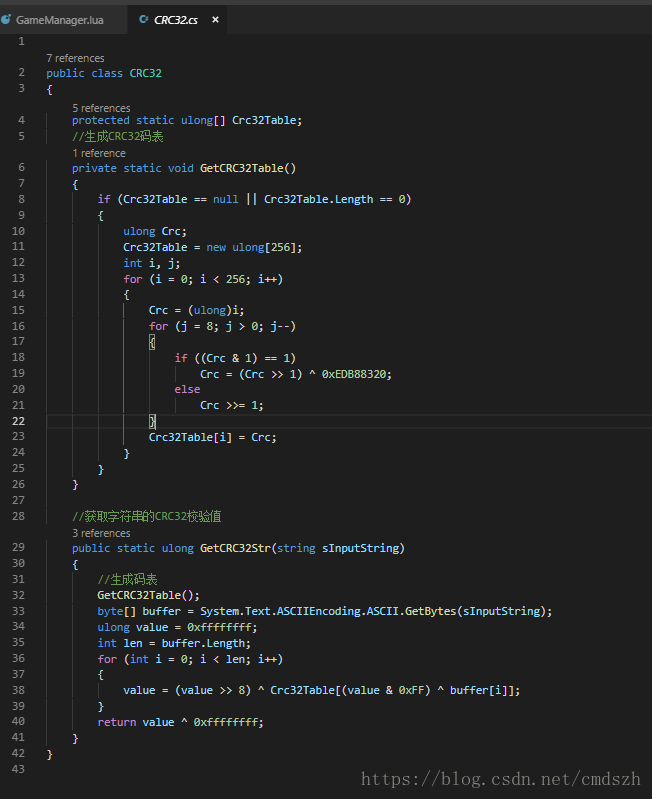This screenshot has width=652, height=799.
Task: Click the Crc32Table field declaration on line 4
Action: coord(266,120)
